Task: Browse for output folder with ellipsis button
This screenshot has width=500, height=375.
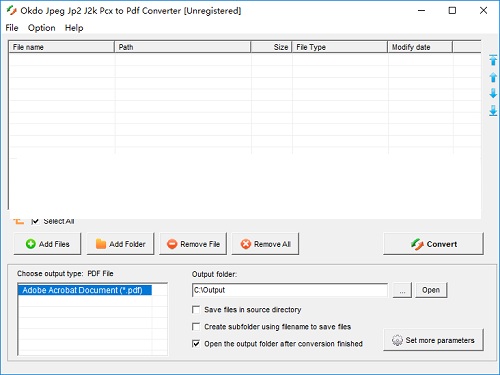Action: click(x=402, y=290)
